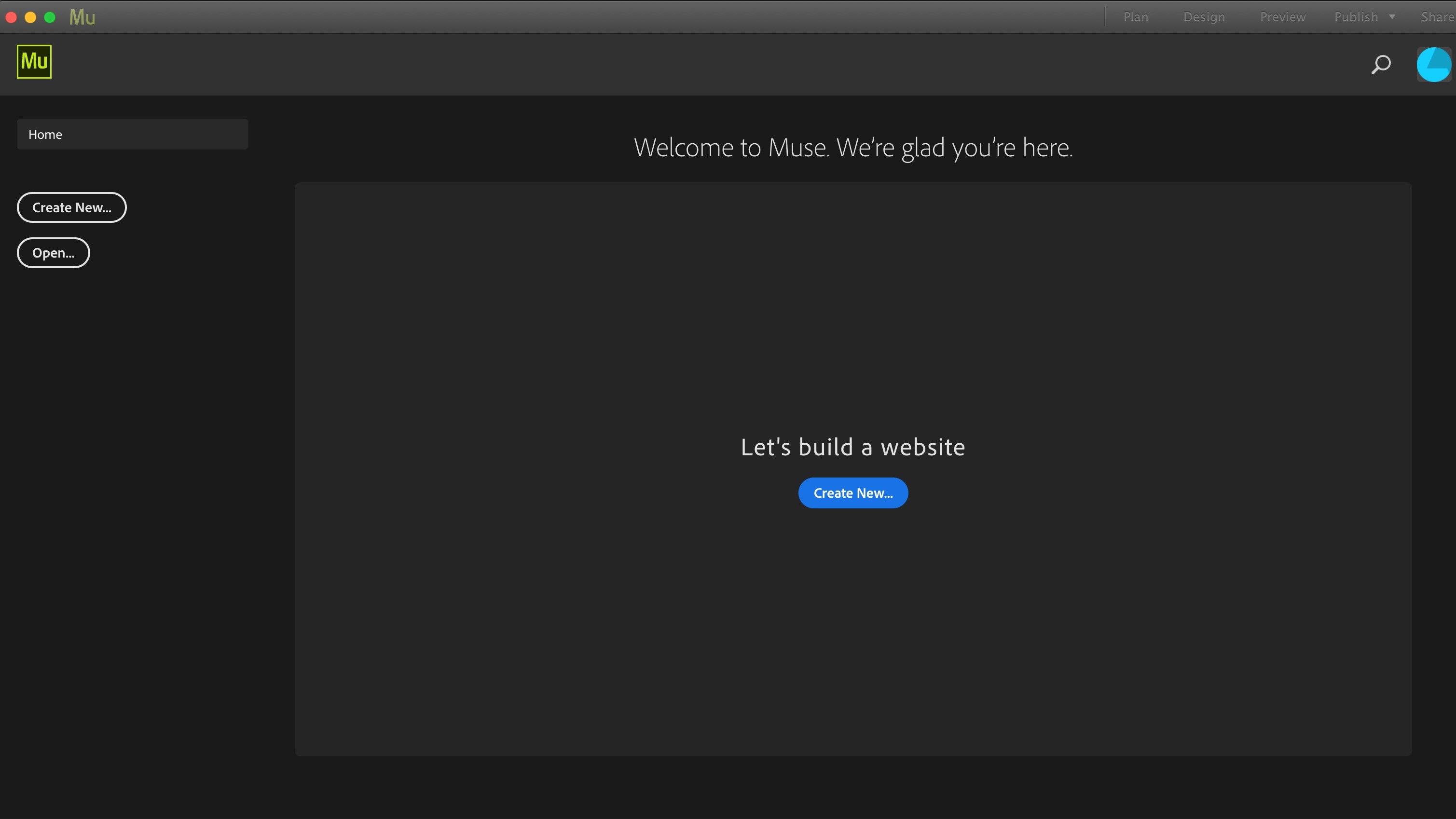
Task: Open the search panel icon
Action: 1381,63
